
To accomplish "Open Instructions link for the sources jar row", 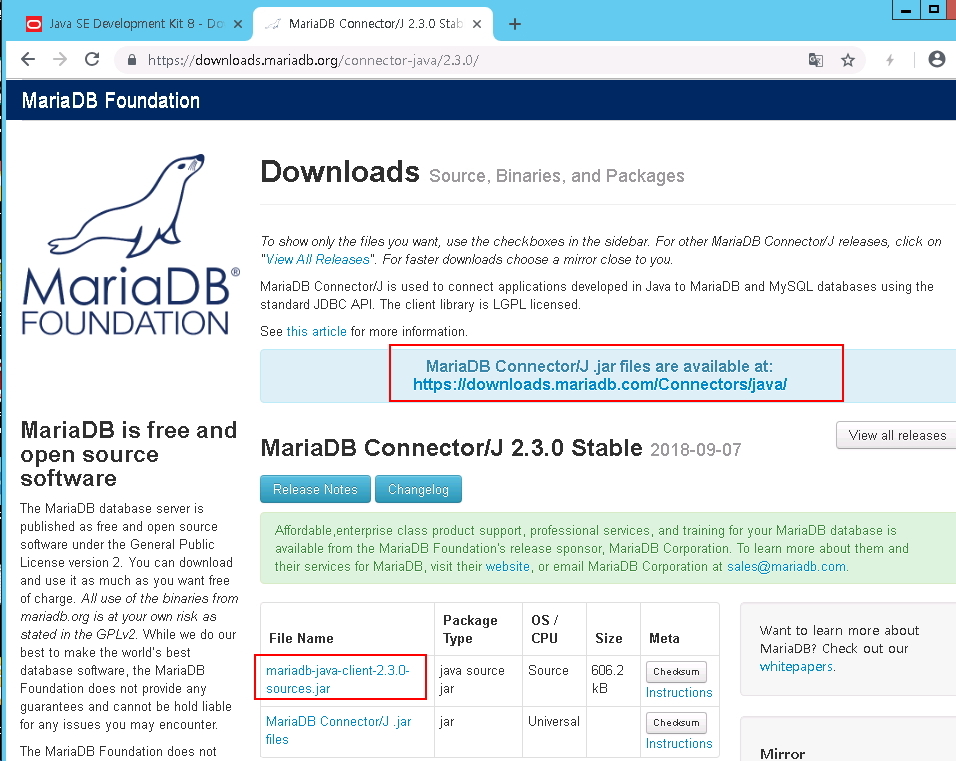I will click(x=679, y=693).
